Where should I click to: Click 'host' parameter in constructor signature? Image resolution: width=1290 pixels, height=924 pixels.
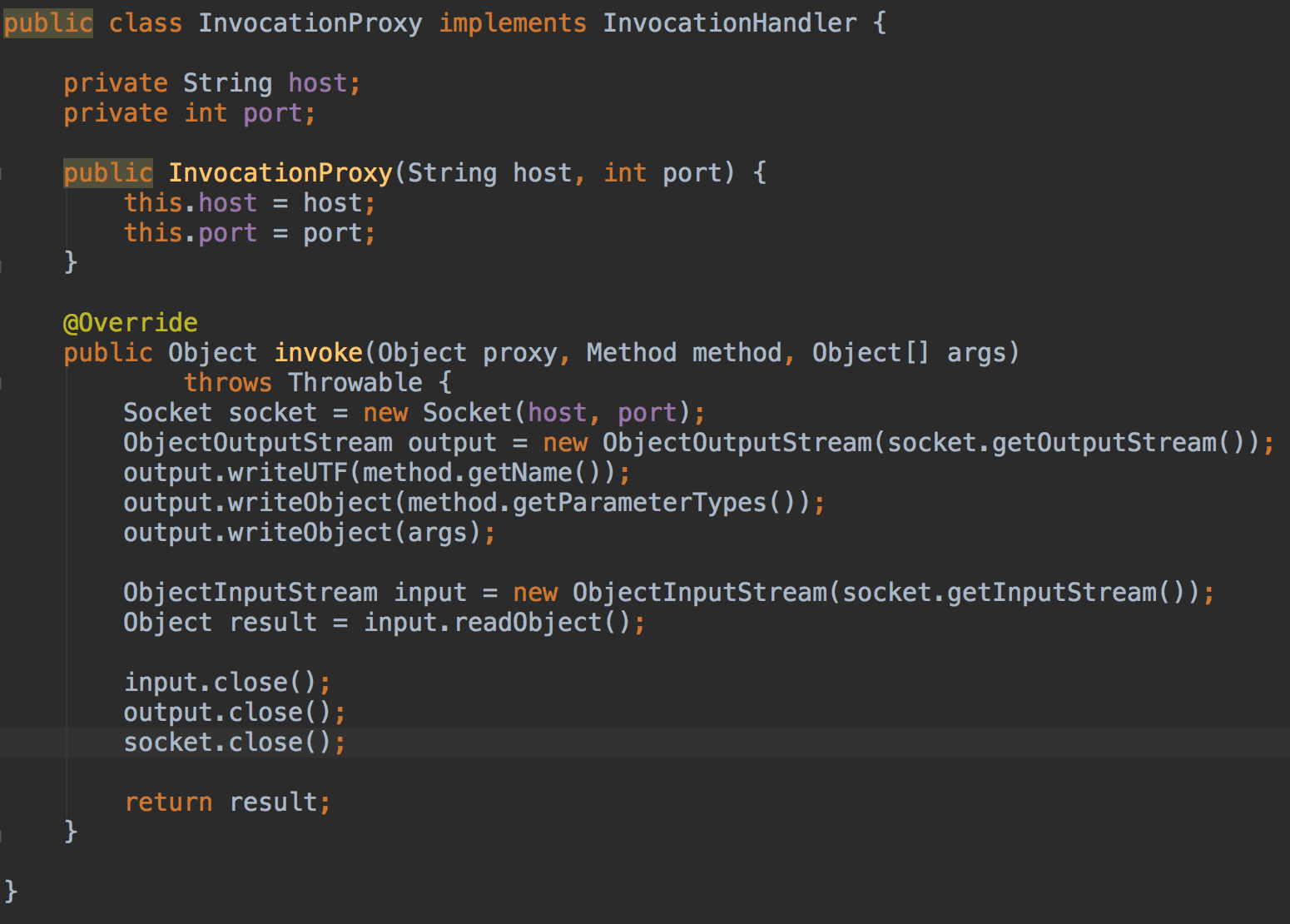tap(543, 173)
